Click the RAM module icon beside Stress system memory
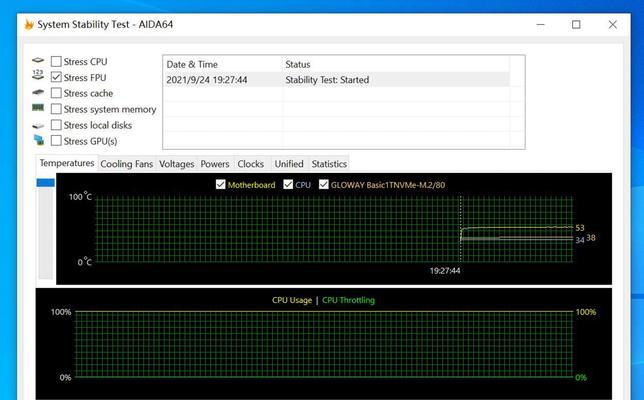644x400 pixels. 38,108
